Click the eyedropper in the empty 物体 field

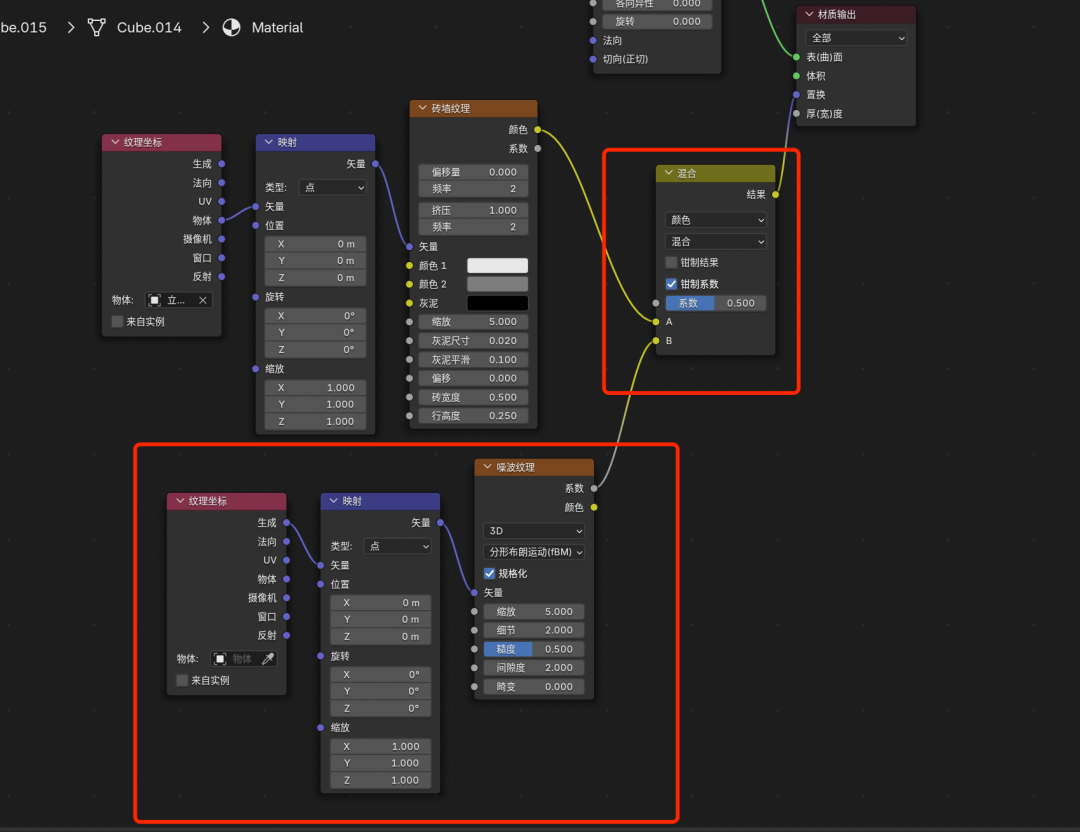pos(267,659)
